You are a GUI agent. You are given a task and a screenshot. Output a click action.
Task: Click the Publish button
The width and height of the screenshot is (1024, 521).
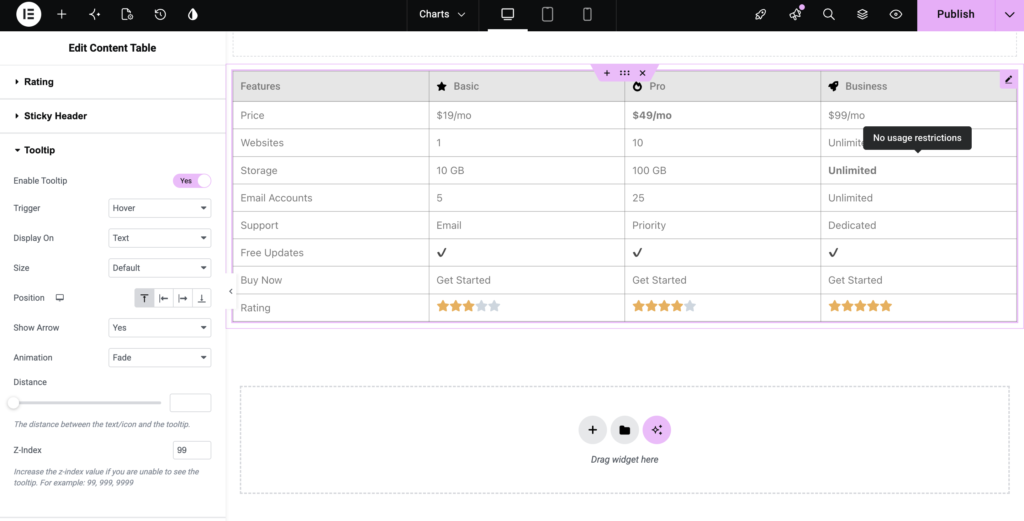(955, 14)
